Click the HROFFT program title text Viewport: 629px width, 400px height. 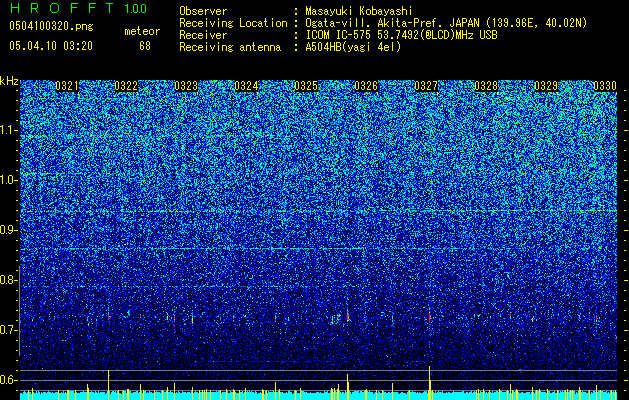tap(62, 8)
